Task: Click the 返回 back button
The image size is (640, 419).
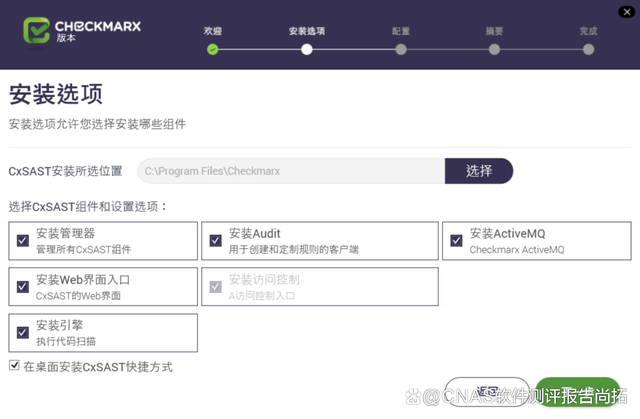Action: pos(487,392)
